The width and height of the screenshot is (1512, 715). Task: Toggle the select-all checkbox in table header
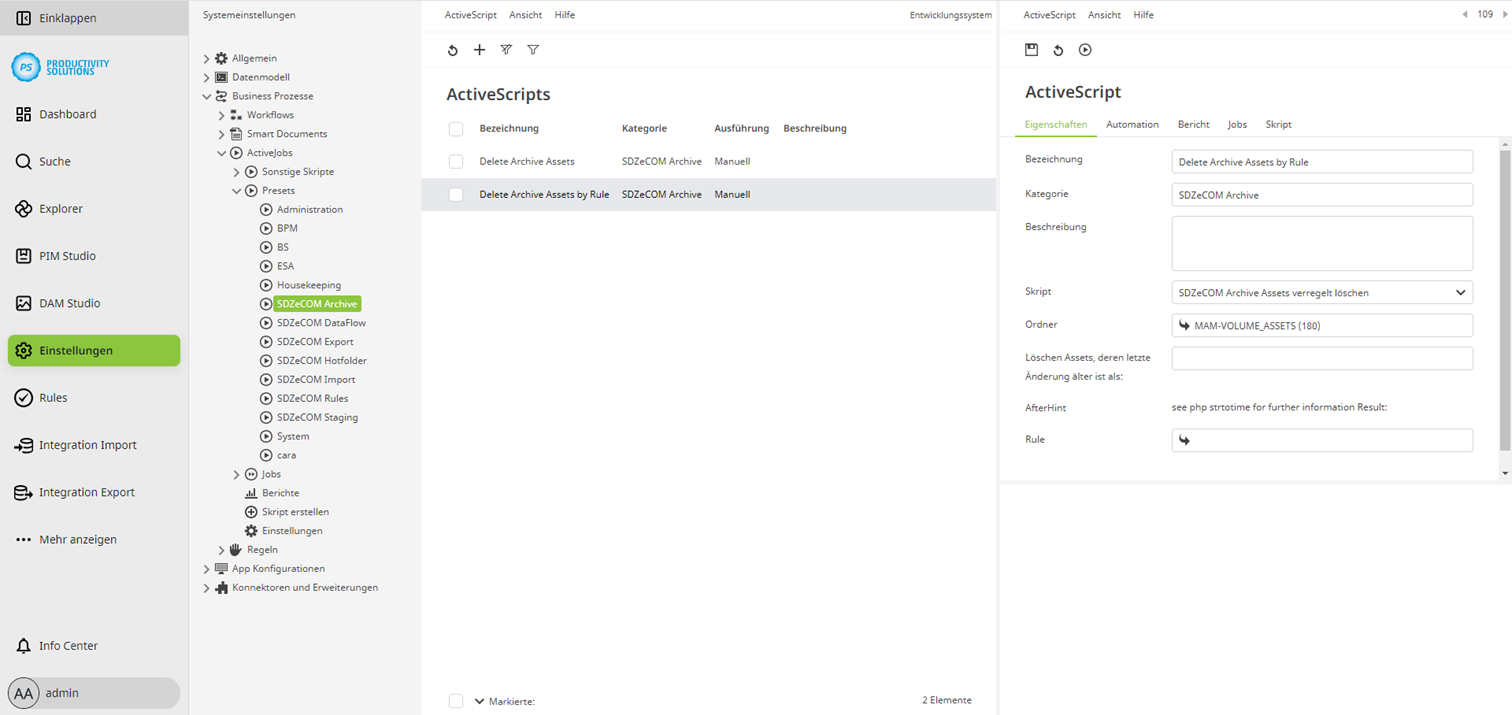pyautogui.click(x=456, y=129)
